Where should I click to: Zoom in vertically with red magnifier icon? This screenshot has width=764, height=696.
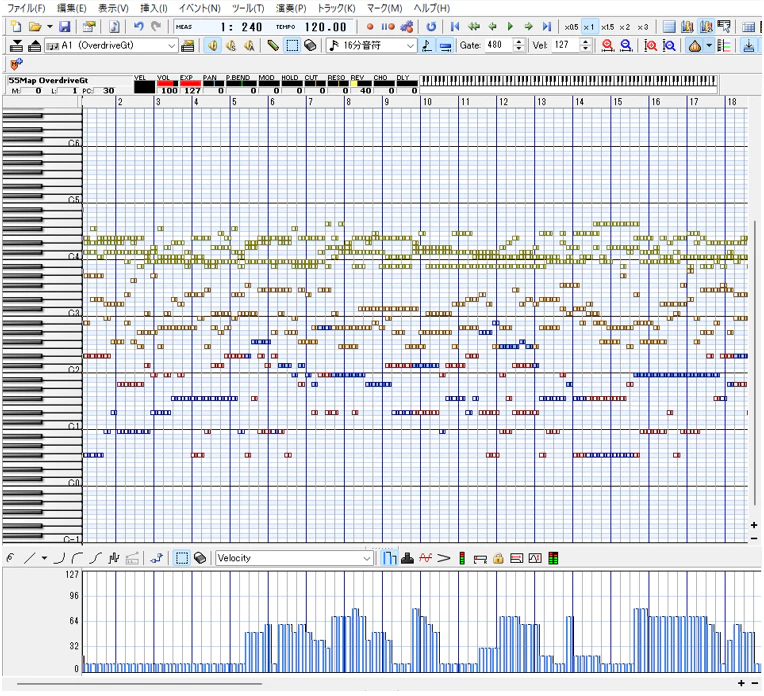650,46
